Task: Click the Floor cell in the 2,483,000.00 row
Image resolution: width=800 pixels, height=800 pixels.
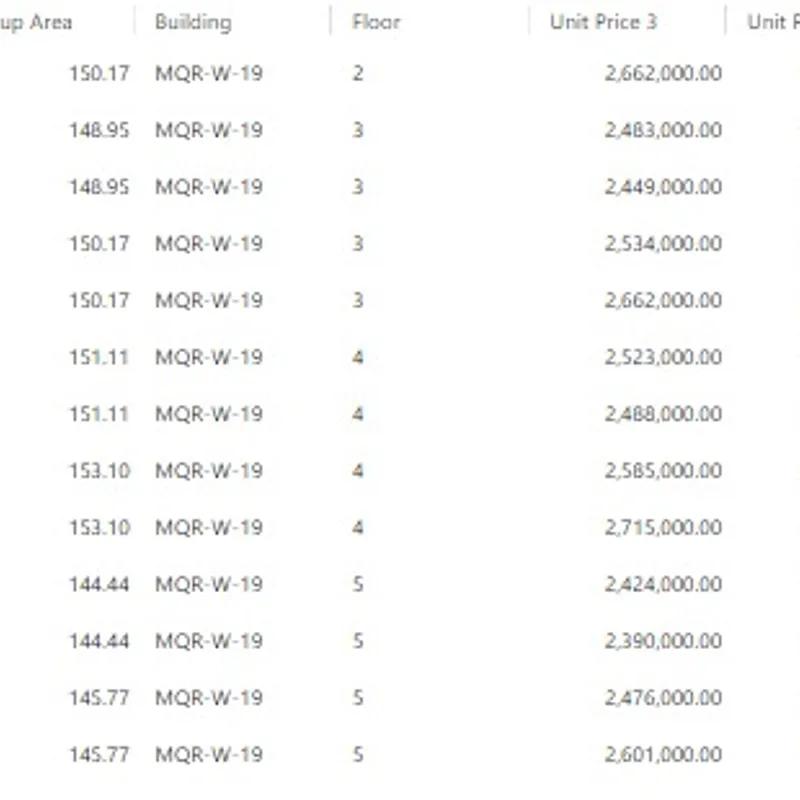Action: pos(358,130)
